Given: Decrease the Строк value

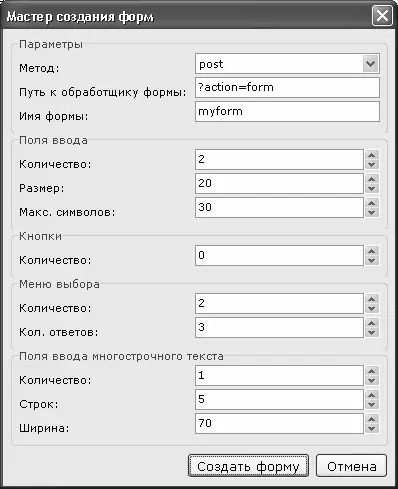Looking at the screenshot, I should pyautogui.click(x=372, y=404).
